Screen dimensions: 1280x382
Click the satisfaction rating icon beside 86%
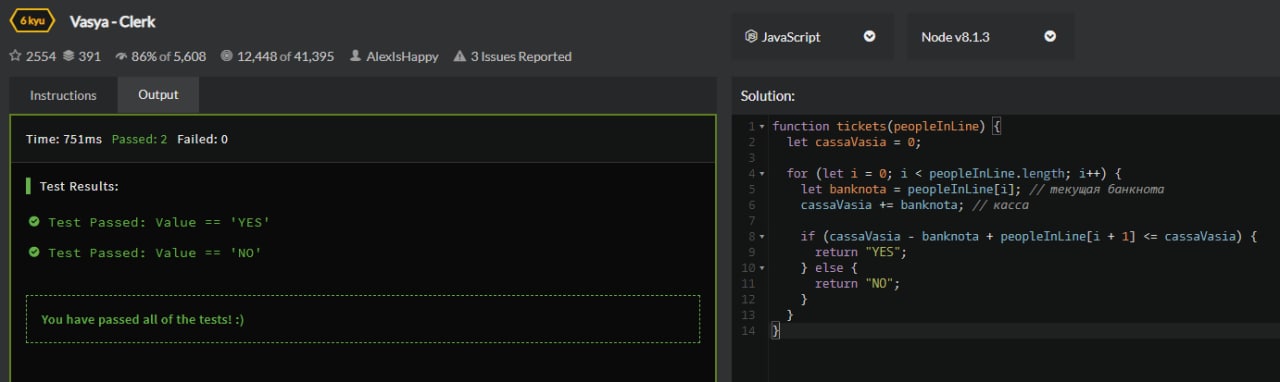click(x=122, y=57)
